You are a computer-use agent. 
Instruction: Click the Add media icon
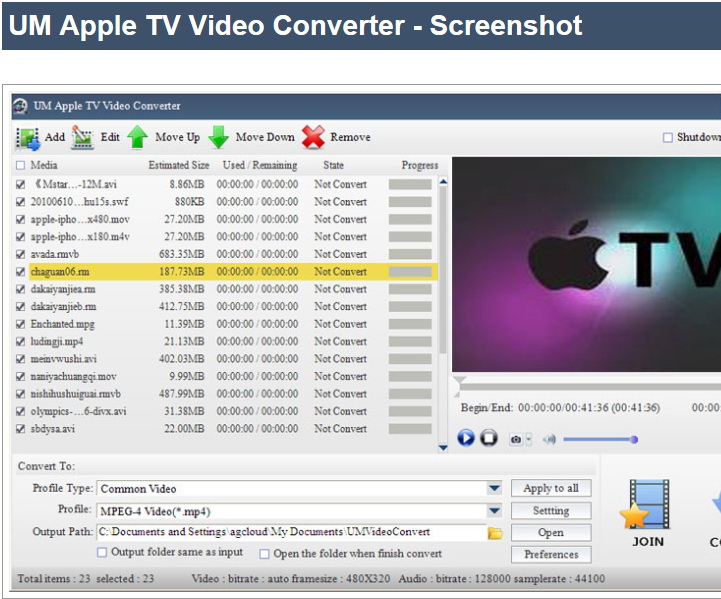(x=28, y=138)
